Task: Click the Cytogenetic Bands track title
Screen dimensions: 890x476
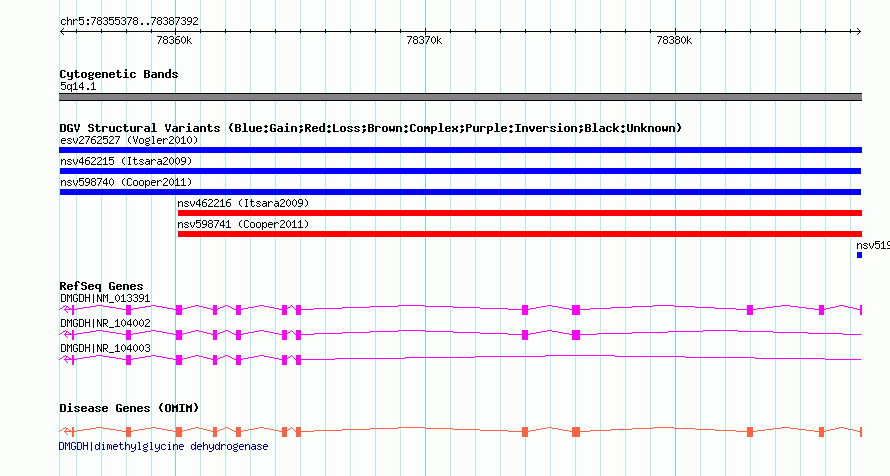Action: pos(119,74)
